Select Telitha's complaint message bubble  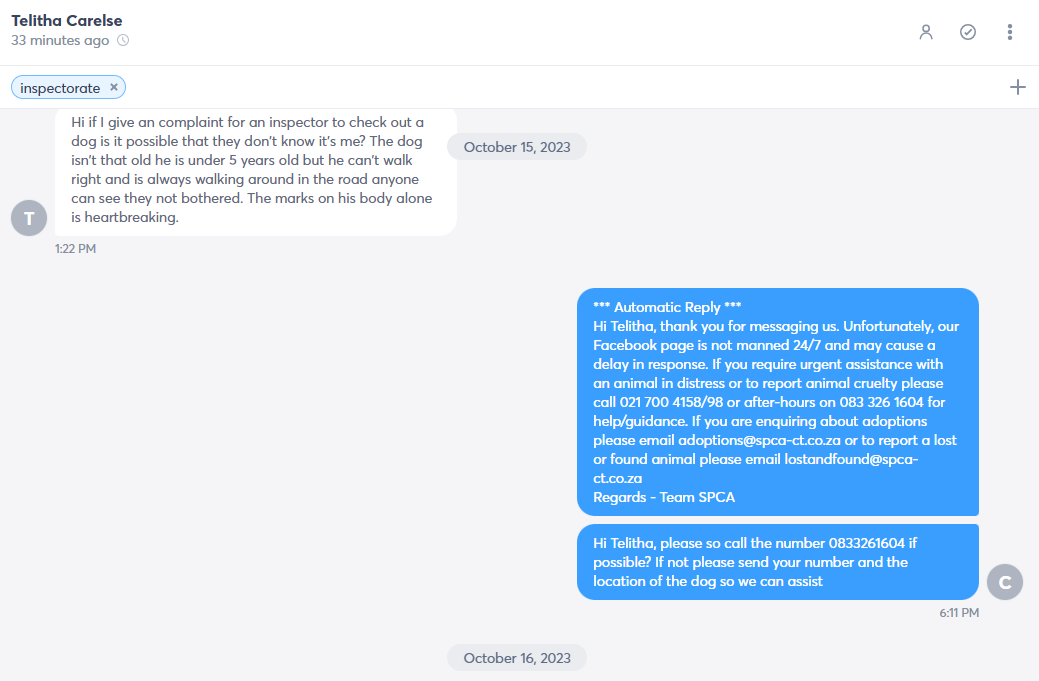[256, 172]
